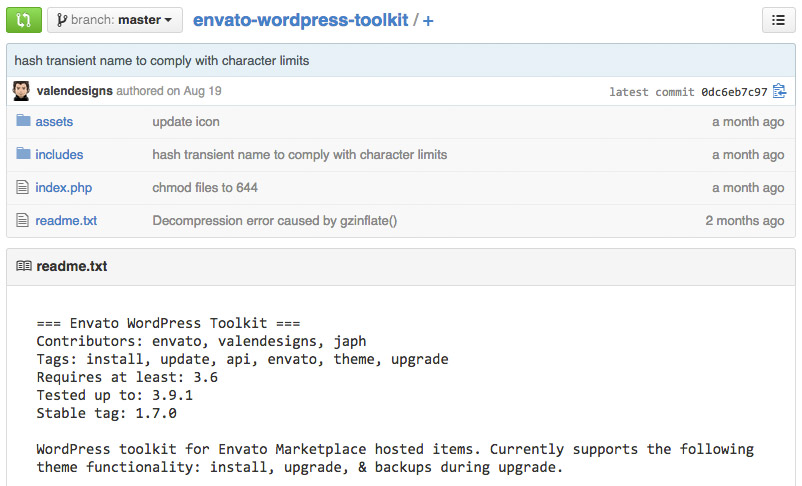Click 'a month ago' in includes row
This screenshot has width=802, height=486.
(748, 154)
